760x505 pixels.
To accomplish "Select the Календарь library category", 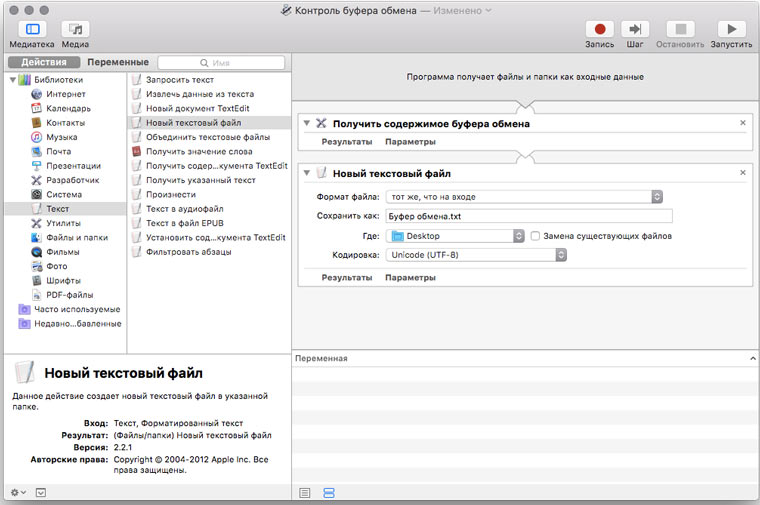I will (x=68, y=109).
